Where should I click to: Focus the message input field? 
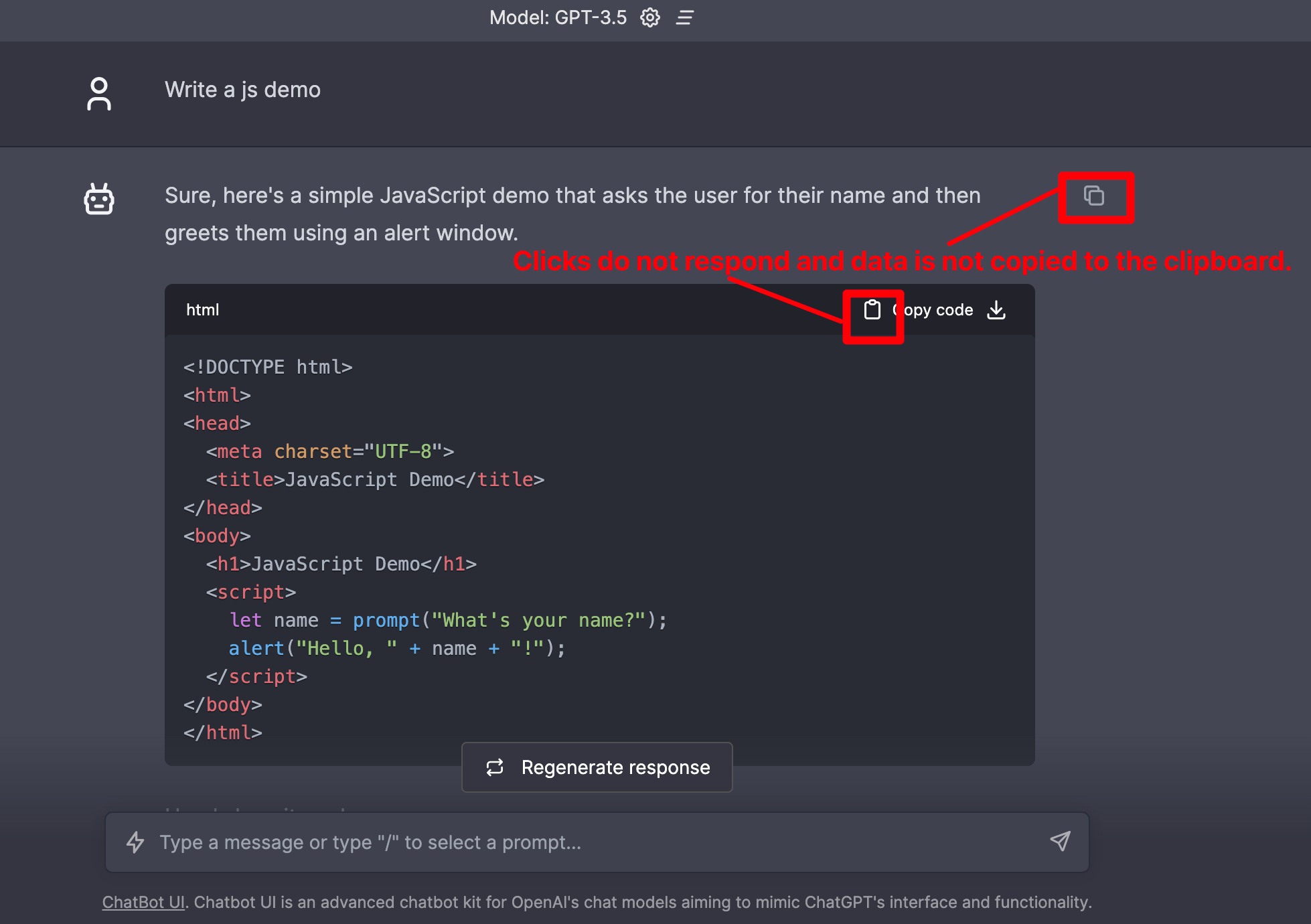(597, 842)
